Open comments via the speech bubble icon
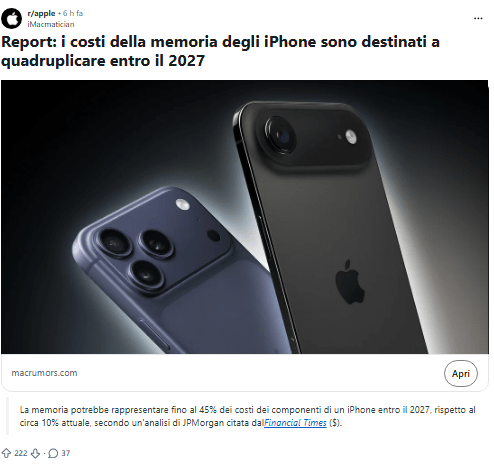494x466 pixels. pos(53,453)
